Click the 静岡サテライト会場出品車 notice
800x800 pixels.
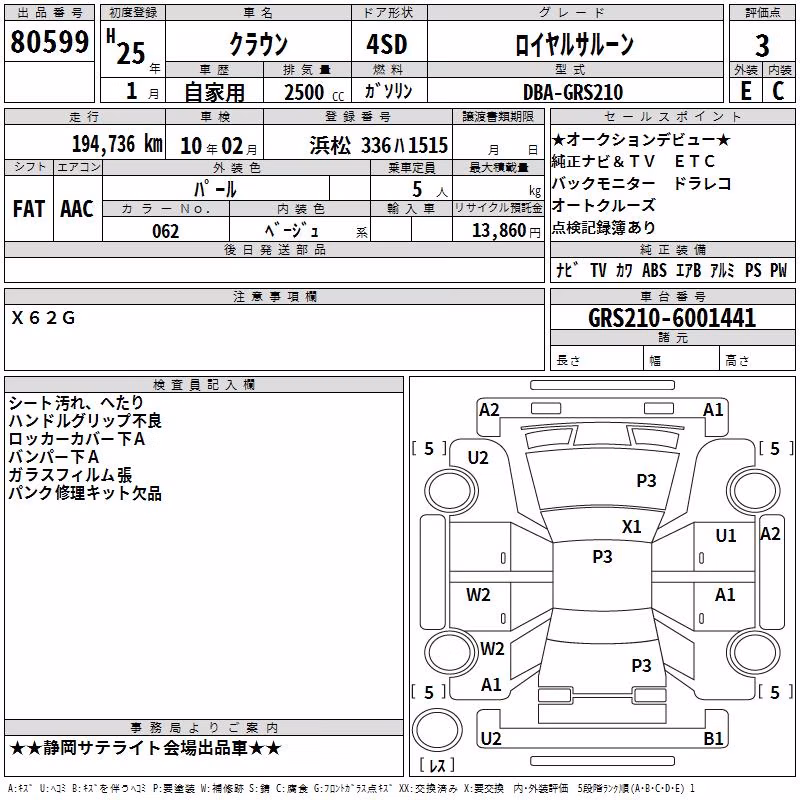[x=145, y=748]
